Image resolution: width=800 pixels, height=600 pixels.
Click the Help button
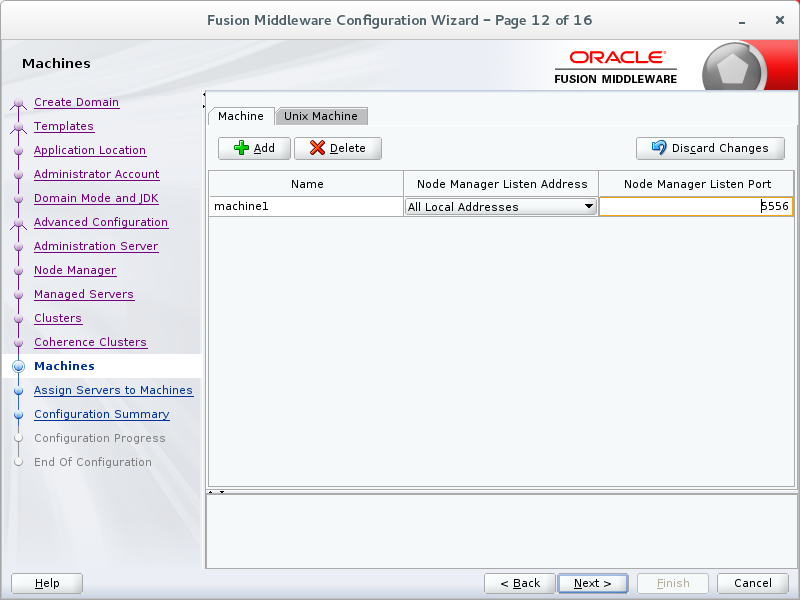(47, 583)
